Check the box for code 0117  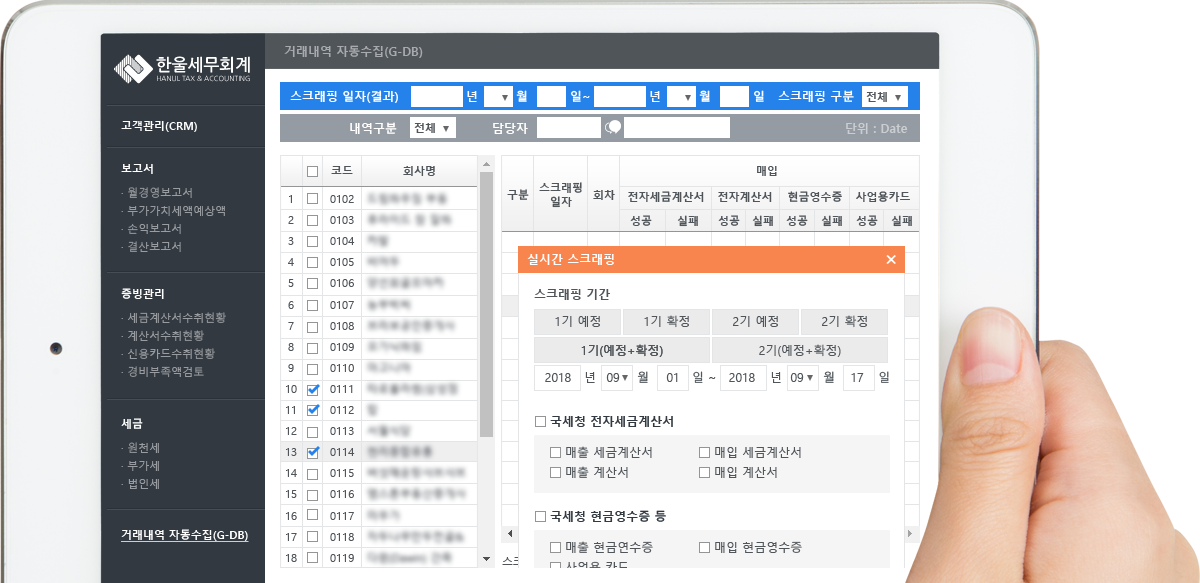click(x=312, y=516)
